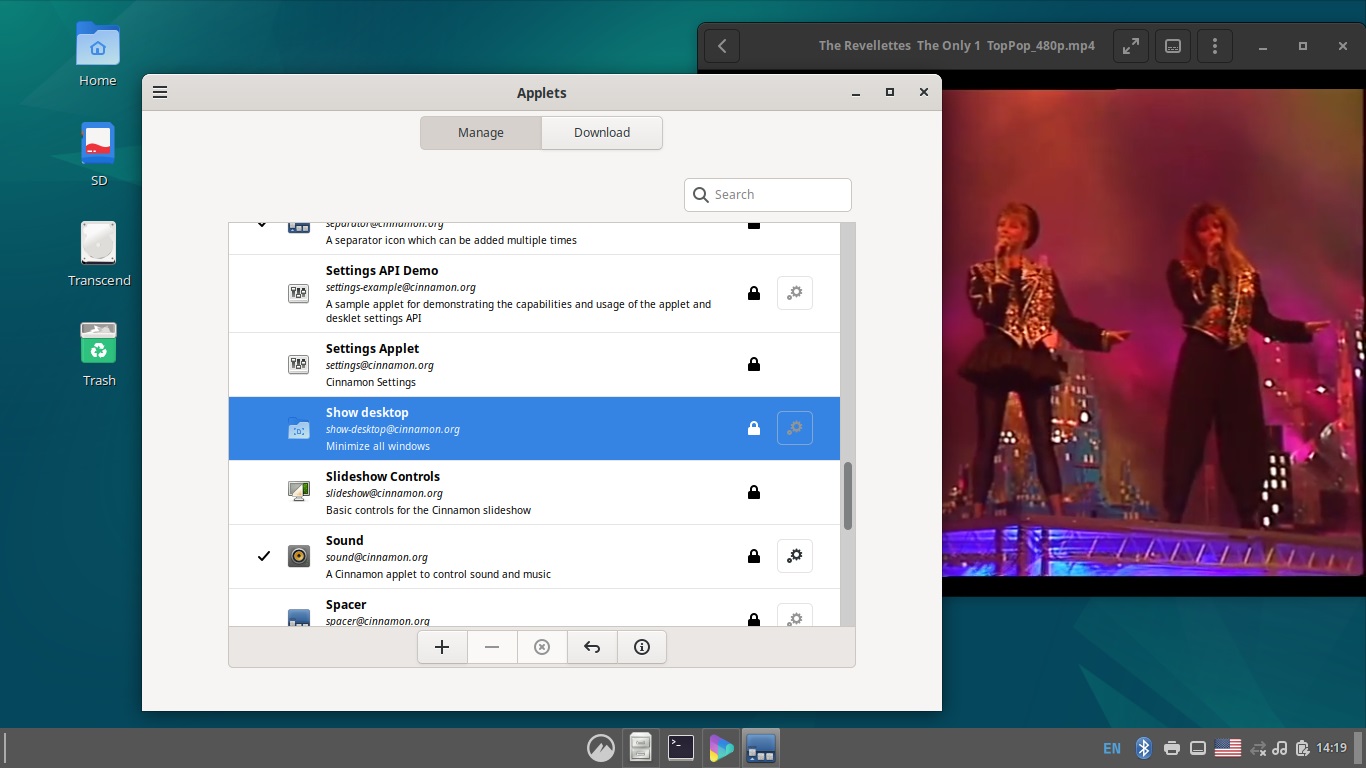
Task: Open the sound music-note tray icon
Action: pos(1280,748)
